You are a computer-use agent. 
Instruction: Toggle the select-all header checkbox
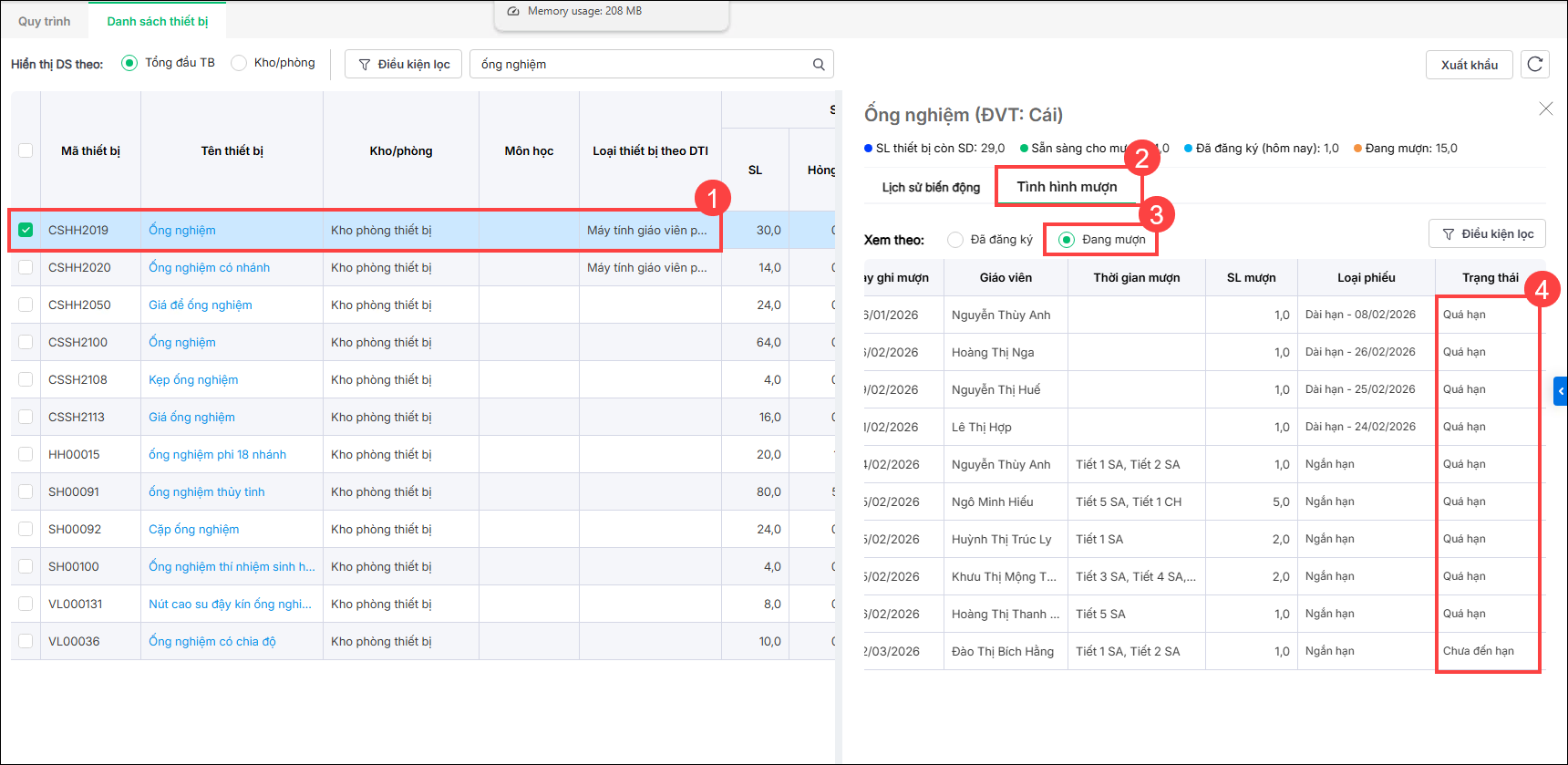pos(26,150)
